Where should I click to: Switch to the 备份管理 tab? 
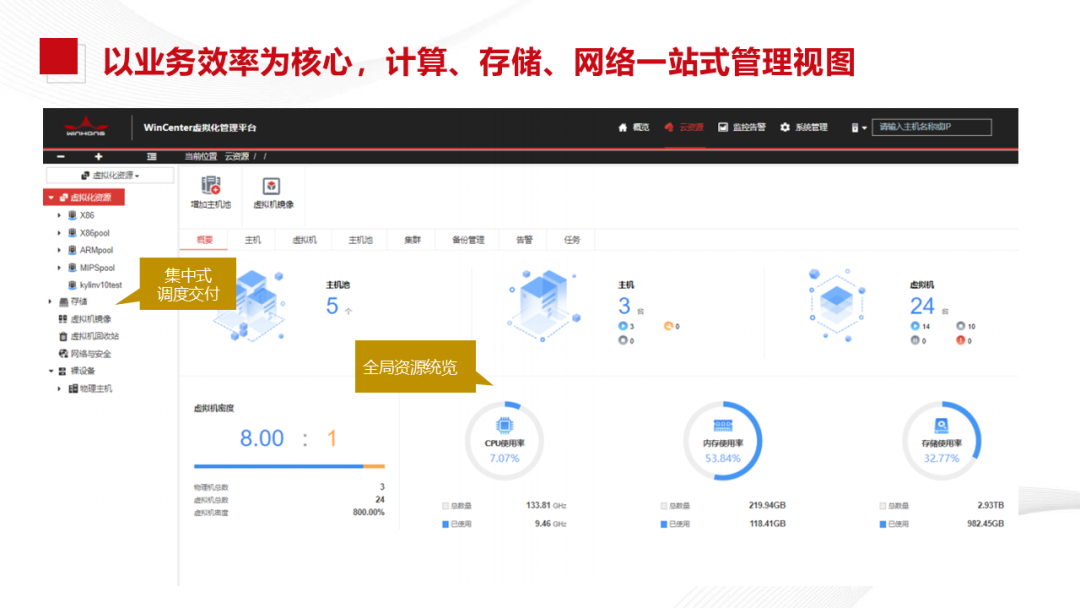(x=468, y=240)
